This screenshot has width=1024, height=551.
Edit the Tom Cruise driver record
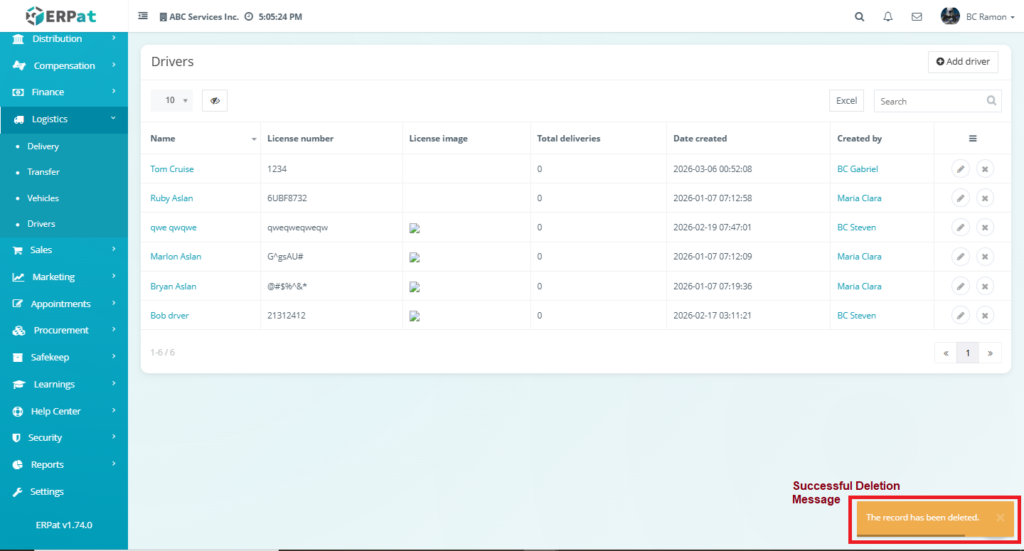click(x=960, y=169)
